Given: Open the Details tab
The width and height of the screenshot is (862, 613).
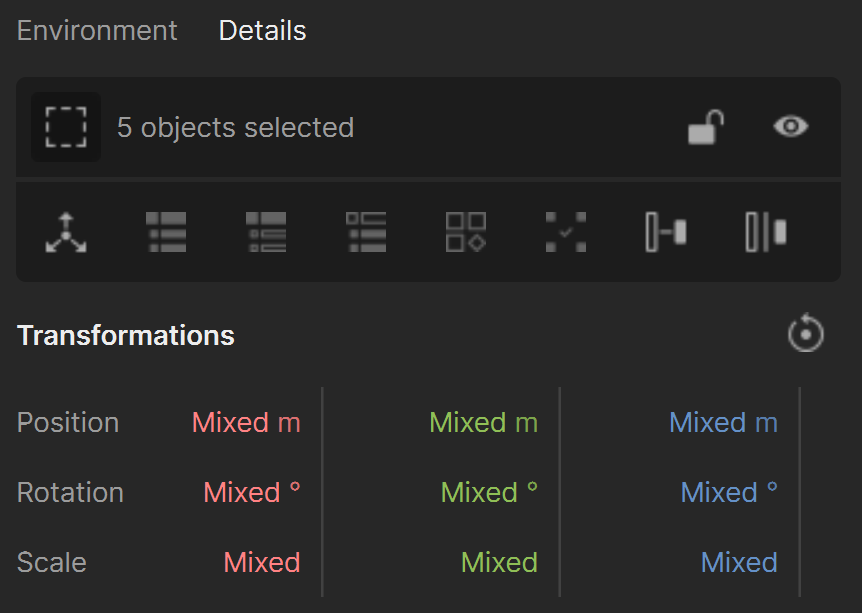Looking at the screenshot, I should 262,30.
